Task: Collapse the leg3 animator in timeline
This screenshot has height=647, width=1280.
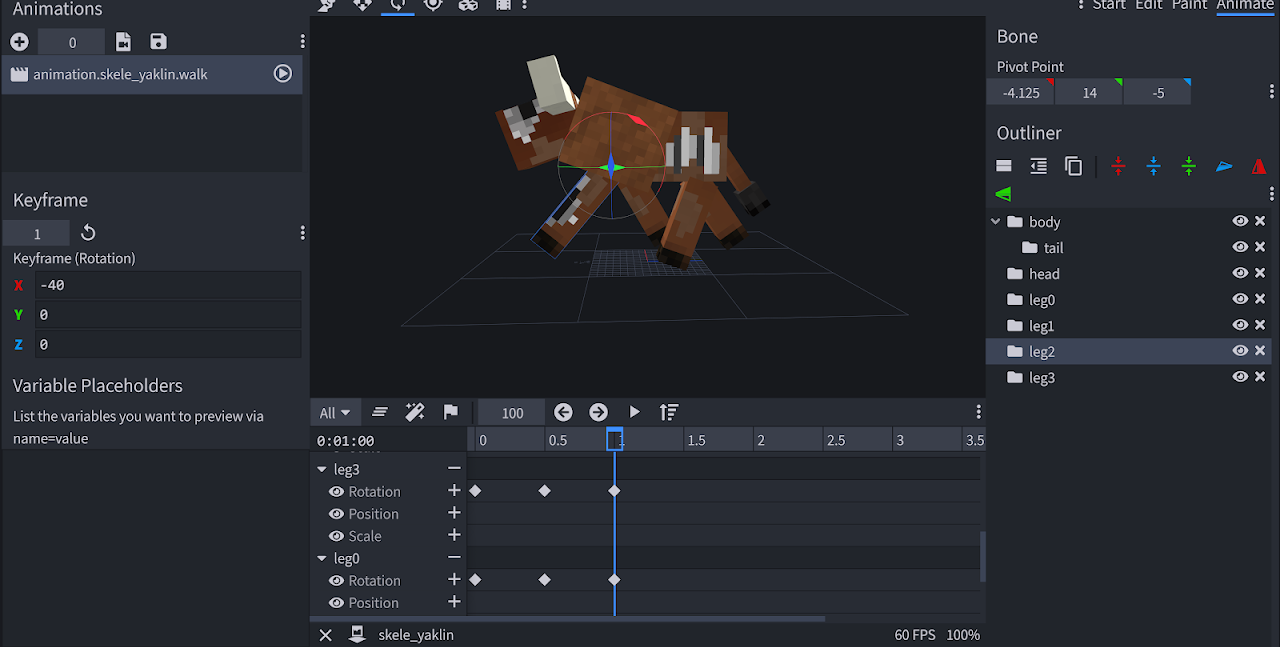Action: pyautogui.click(x=322, y=469)
